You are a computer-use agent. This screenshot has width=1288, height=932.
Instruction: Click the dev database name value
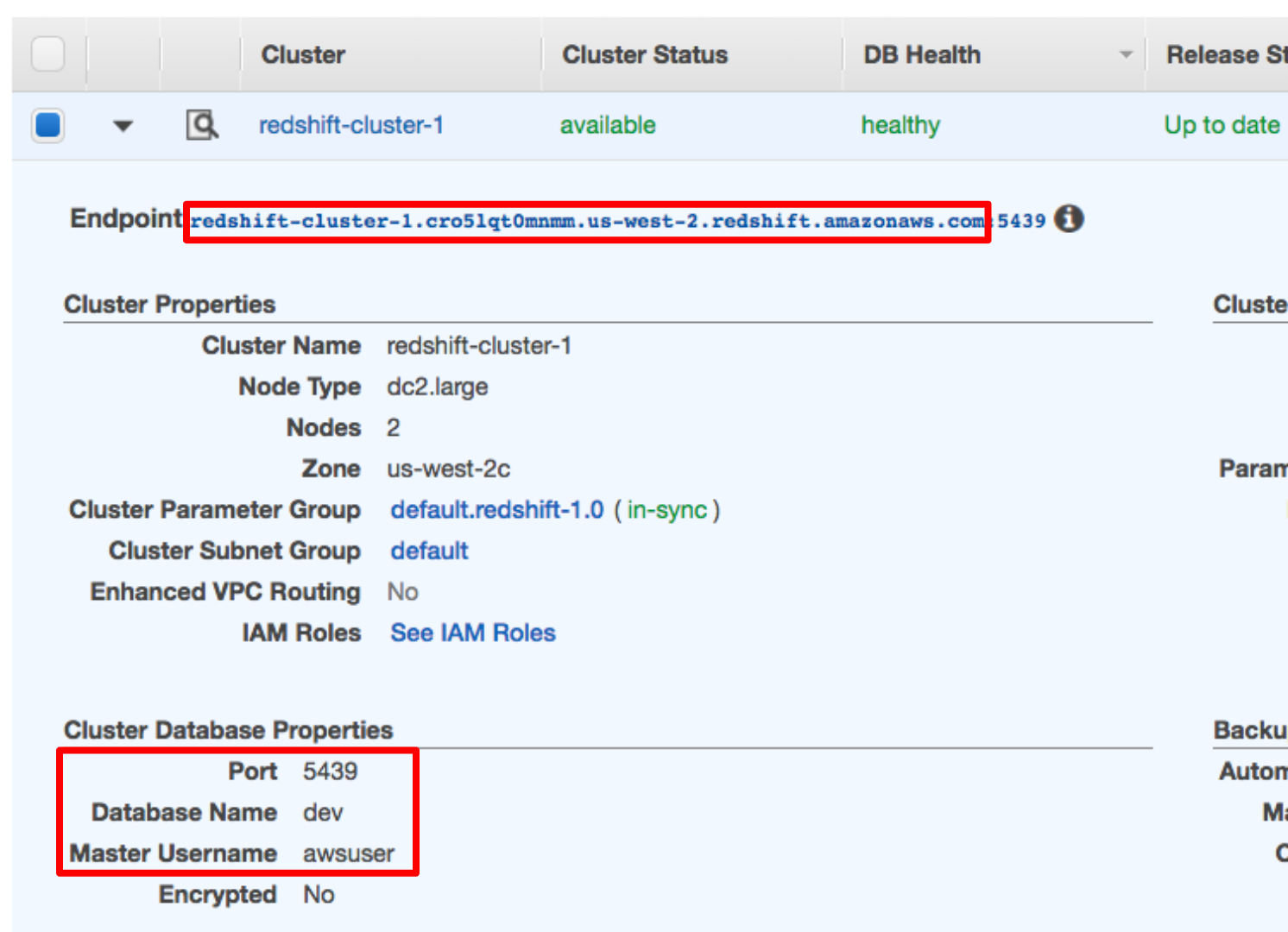[x=323, y=812]
